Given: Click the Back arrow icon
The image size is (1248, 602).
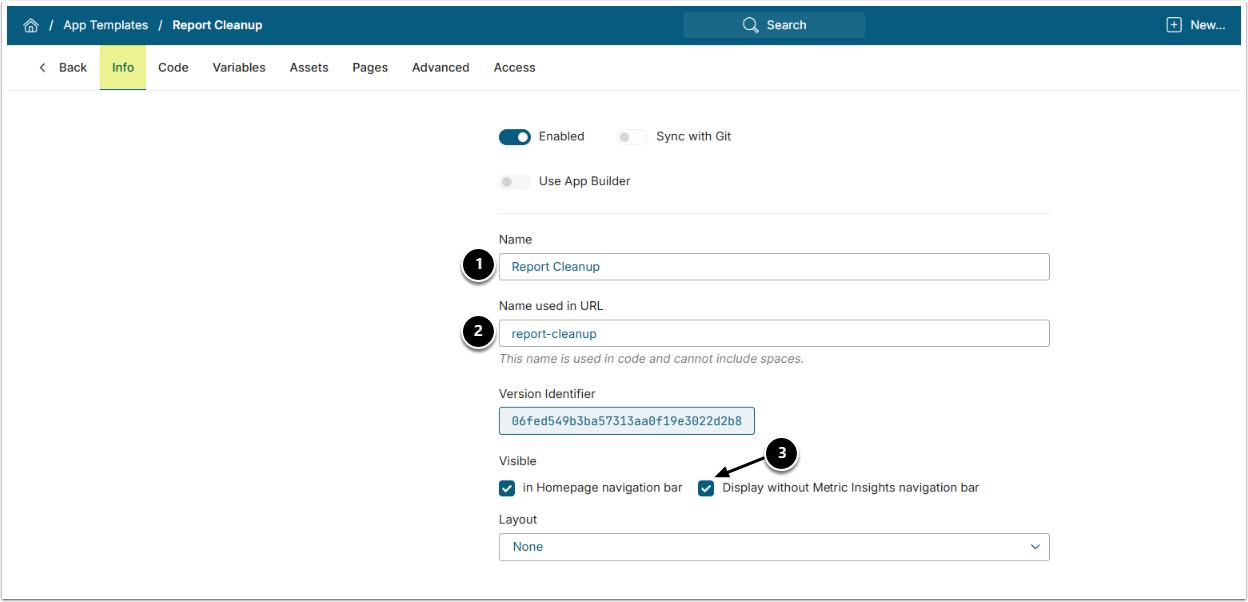Looking at the screenshot, I should tap(42, 68).
